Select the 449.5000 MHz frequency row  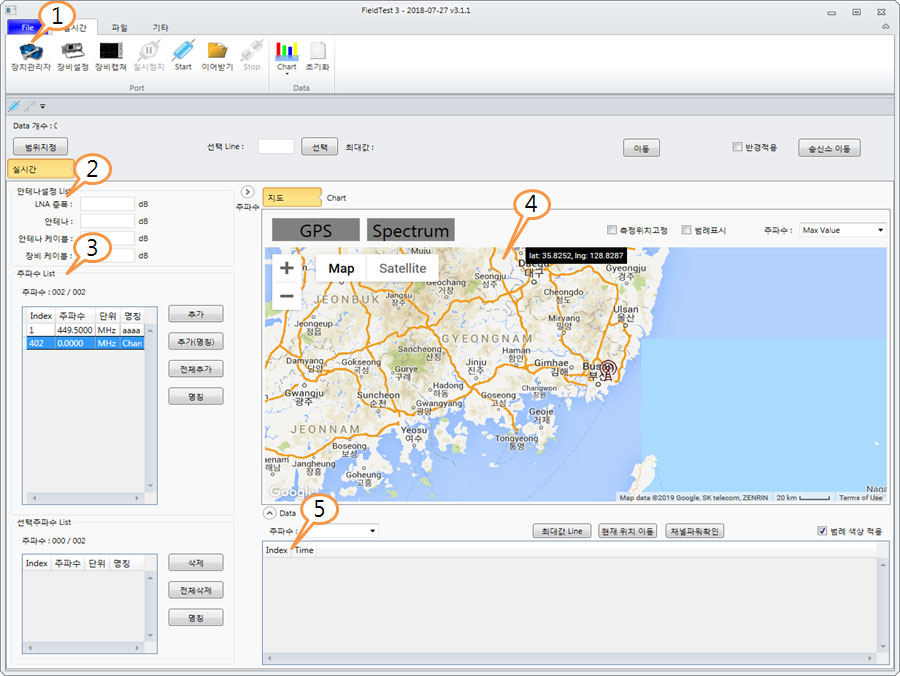[85, 330]
